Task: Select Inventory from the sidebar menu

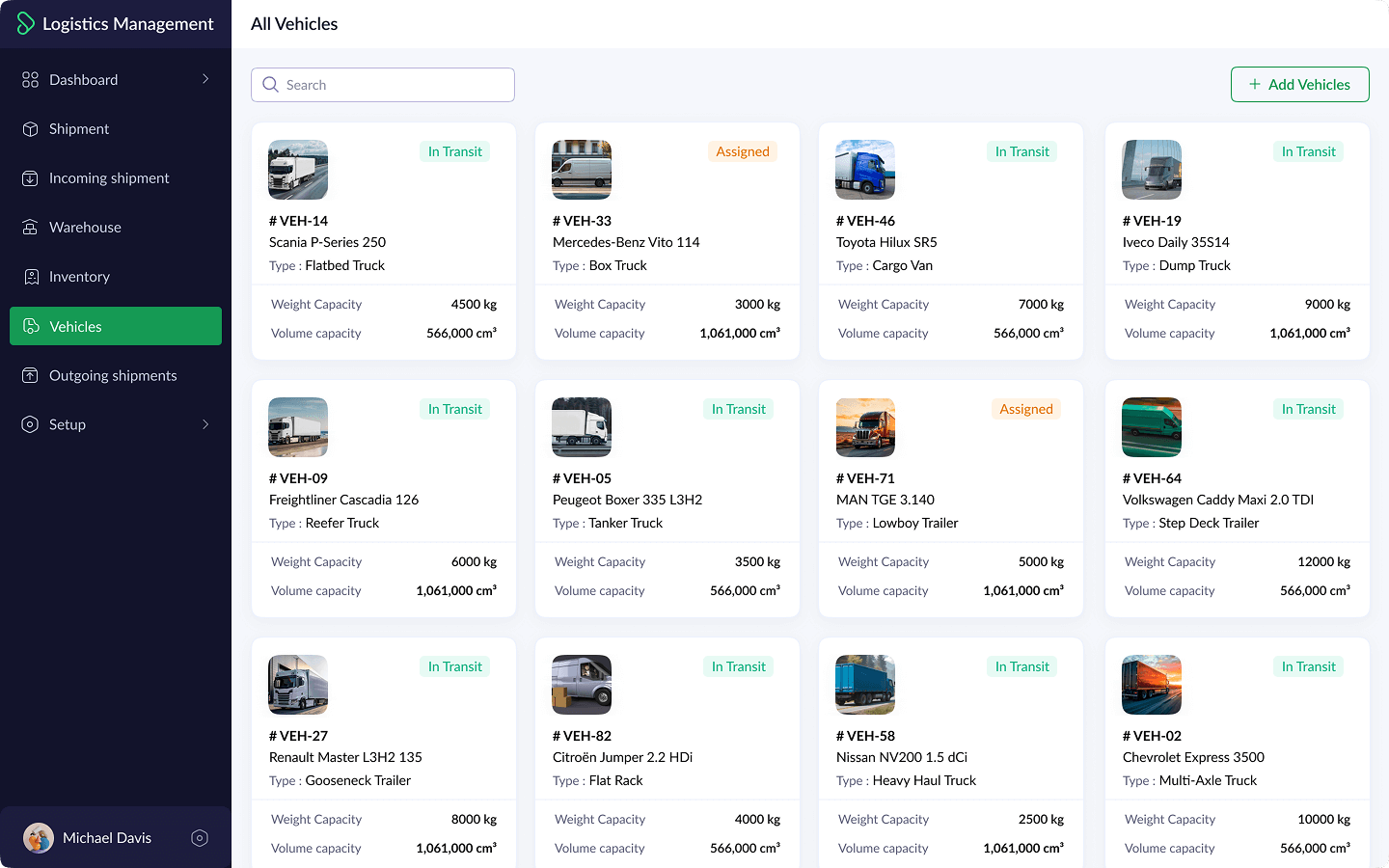Action: pos(79,277)
